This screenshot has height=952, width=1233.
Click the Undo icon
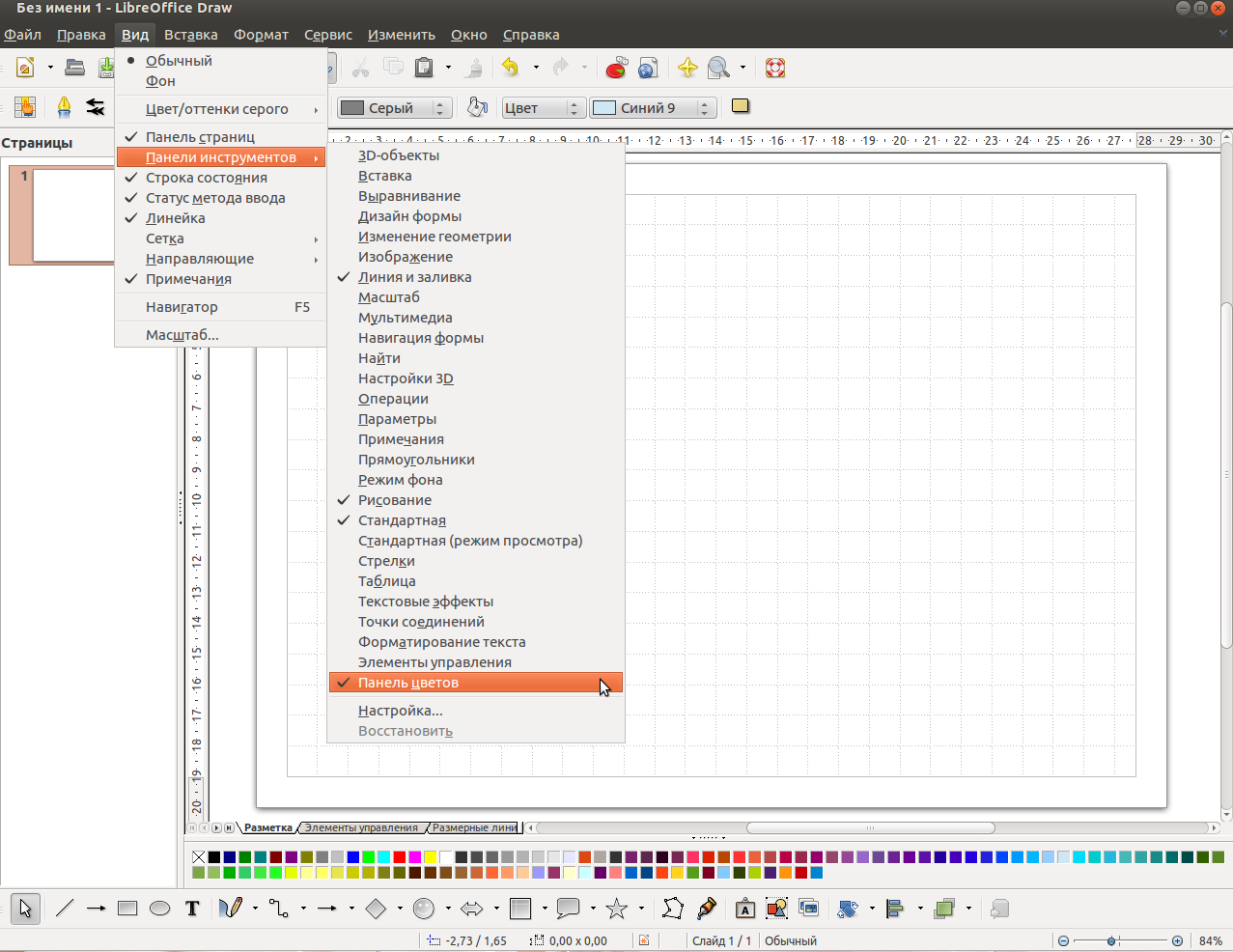coord(511,68)
